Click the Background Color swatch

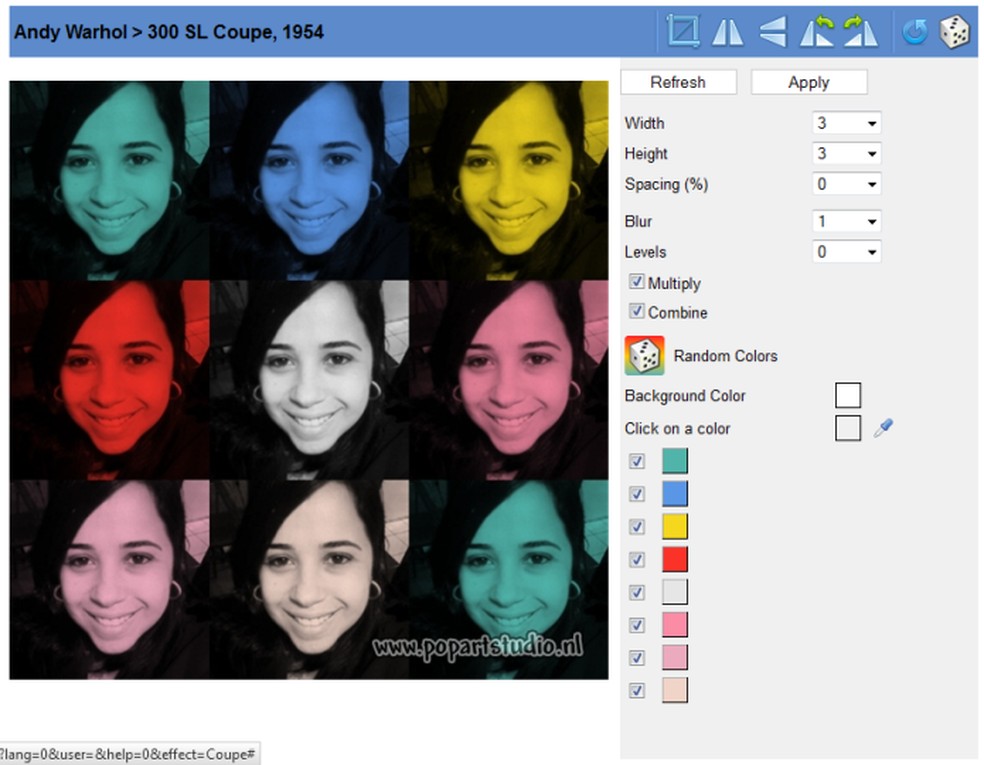point(848,394)
